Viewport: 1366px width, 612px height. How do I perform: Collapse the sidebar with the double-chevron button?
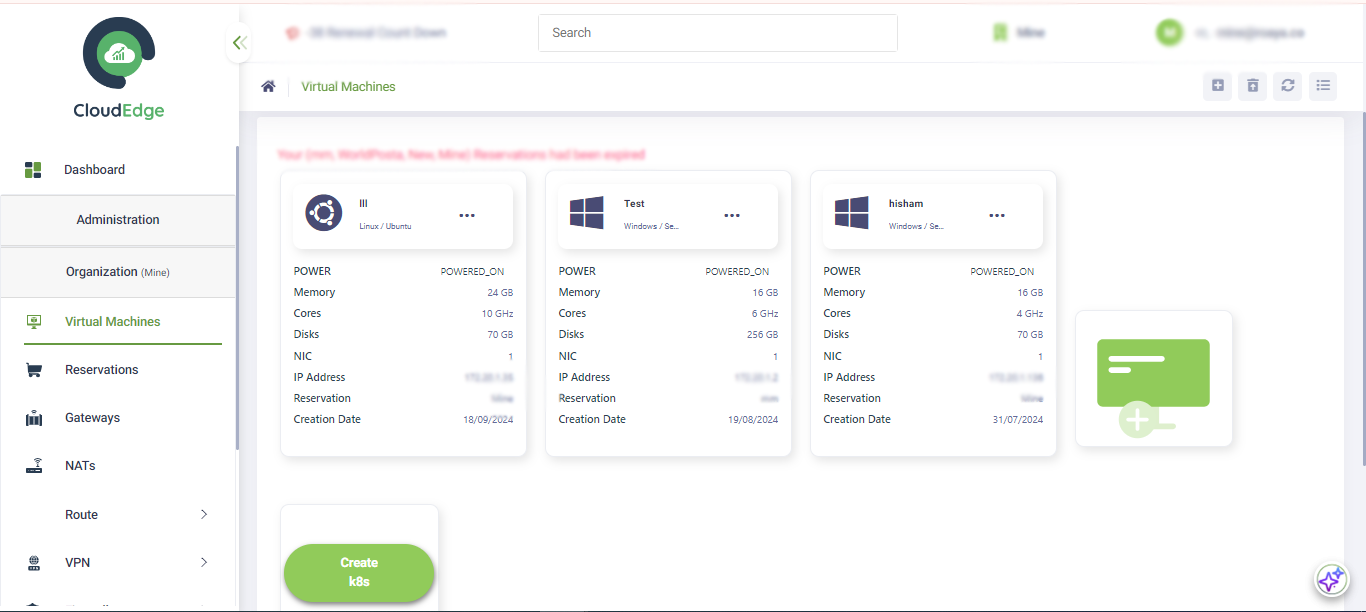239,43
